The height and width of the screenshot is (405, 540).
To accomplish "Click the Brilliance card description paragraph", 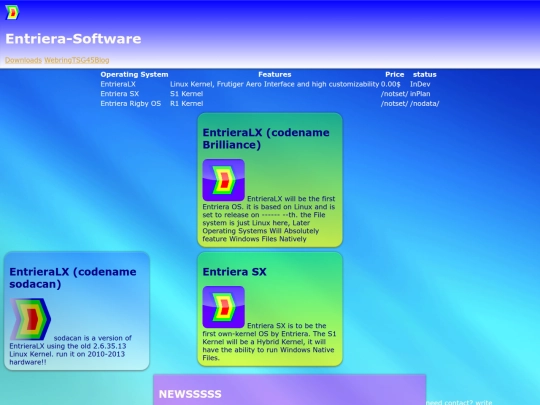I will coord(269,219).
